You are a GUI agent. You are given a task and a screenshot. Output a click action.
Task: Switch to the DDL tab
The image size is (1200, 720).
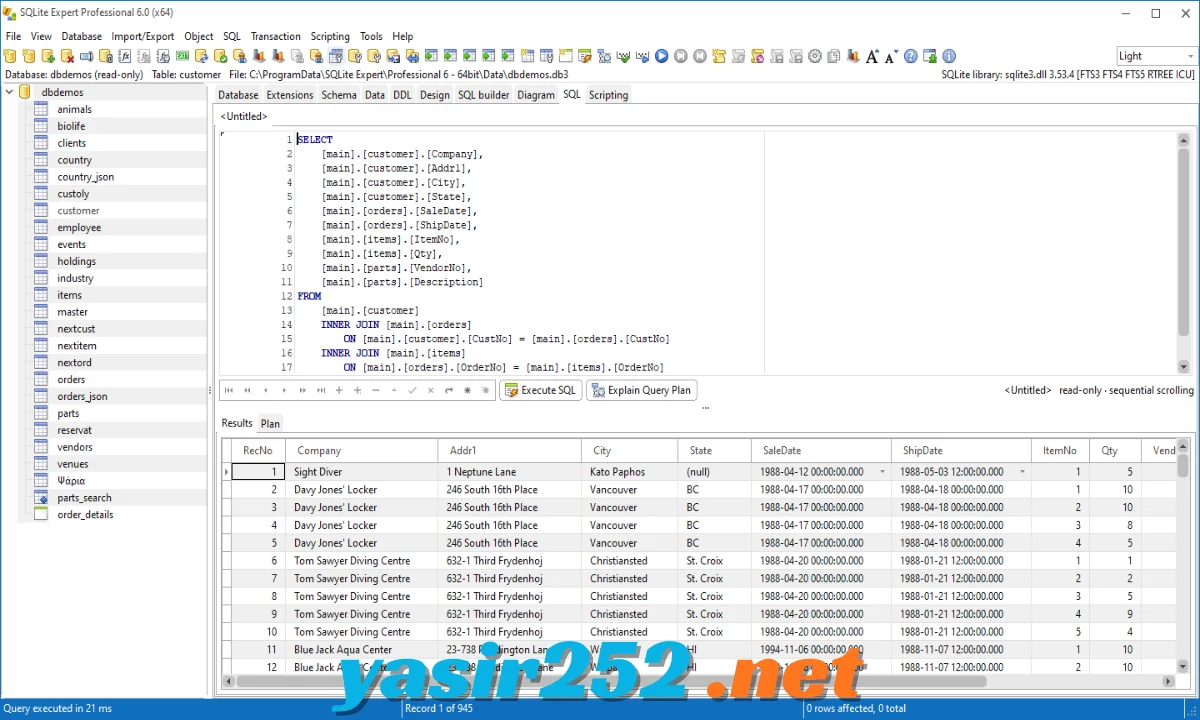click(x=402, y=95)
